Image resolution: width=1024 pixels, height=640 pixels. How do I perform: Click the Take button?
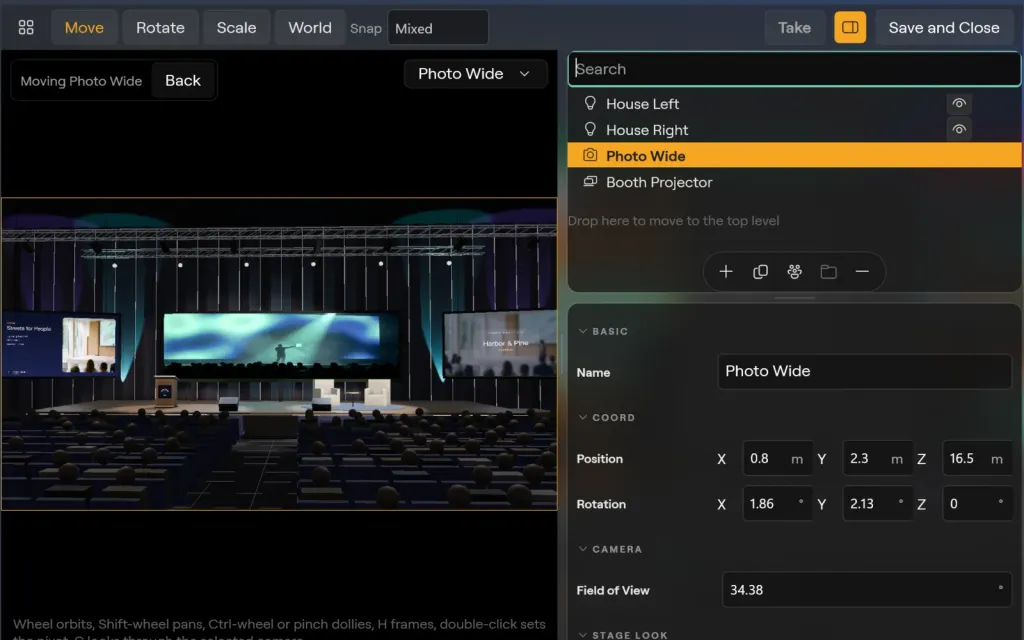[x=794, y=27]
